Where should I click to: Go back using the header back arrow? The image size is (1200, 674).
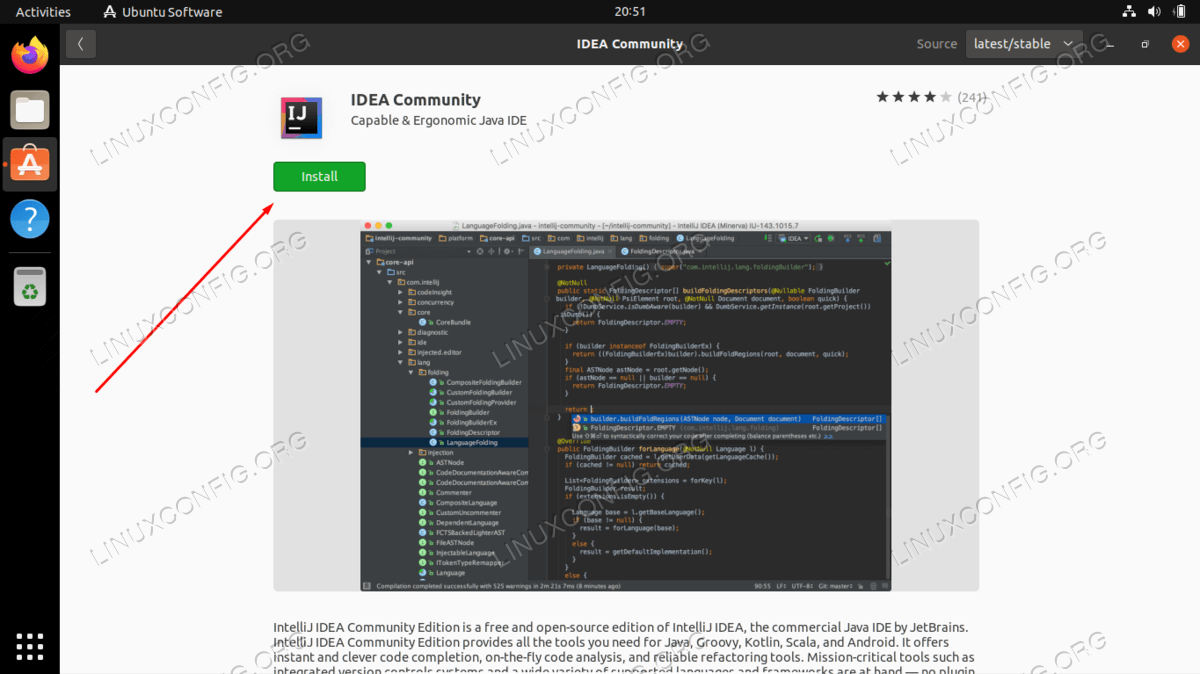(x=80, y=44)
